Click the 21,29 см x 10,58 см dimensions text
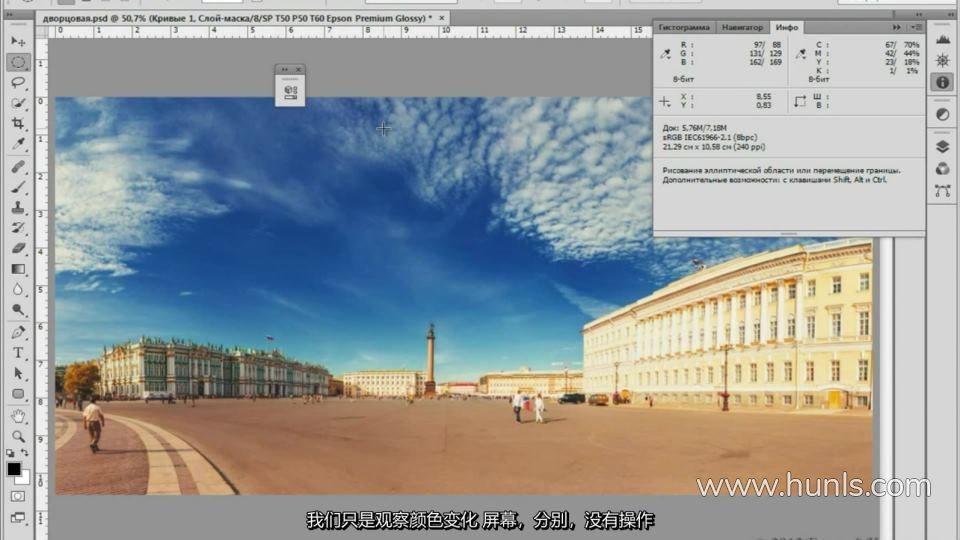 (713, 147)
